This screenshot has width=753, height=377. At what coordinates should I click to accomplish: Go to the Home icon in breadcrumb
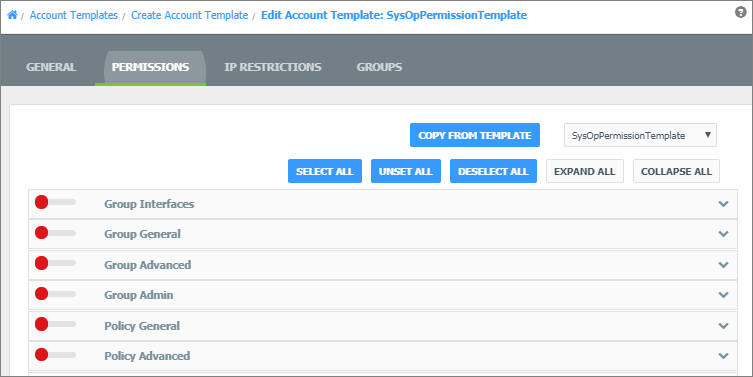(x=12, y=15)
